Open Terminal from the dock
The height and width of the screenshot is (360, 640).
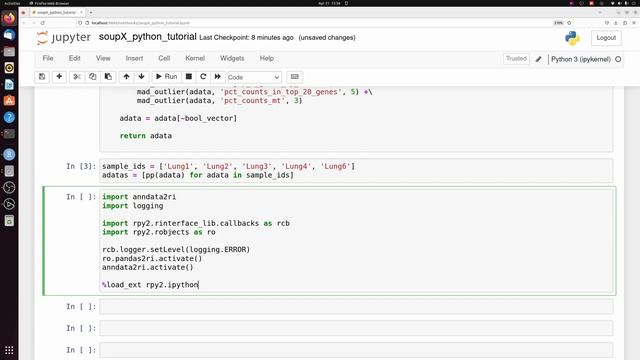pyautogui.click(x=9, y=134)
